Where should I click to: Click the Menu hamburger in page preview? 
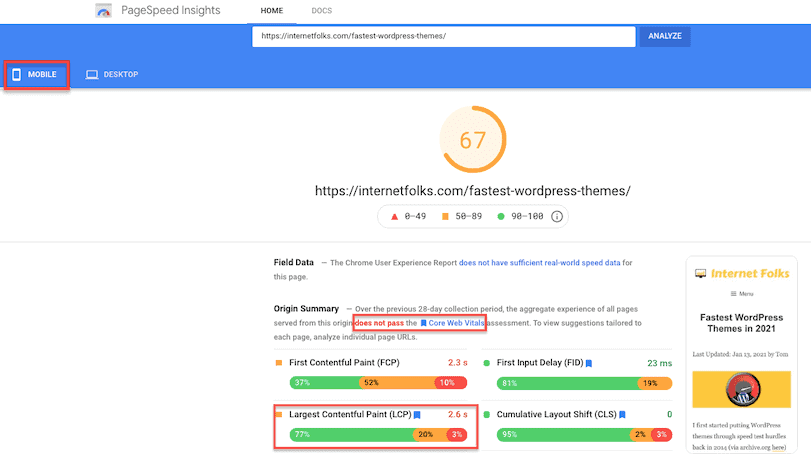coord(742,294)
